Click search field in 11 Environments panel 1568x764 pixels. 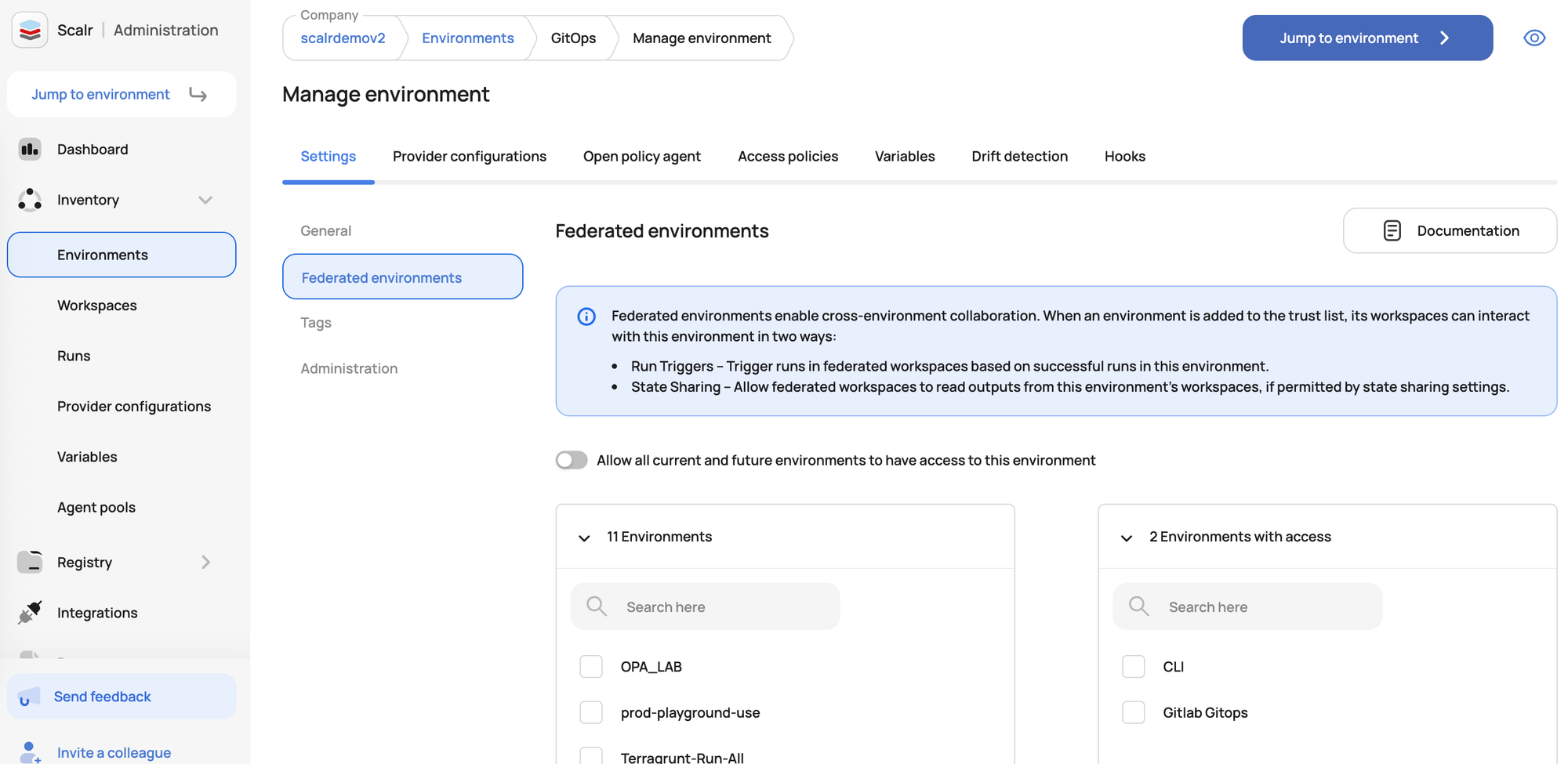tap(706, 606)
